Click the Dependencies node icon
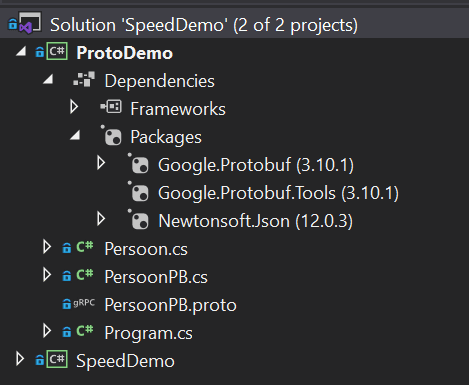 point(84,79)
